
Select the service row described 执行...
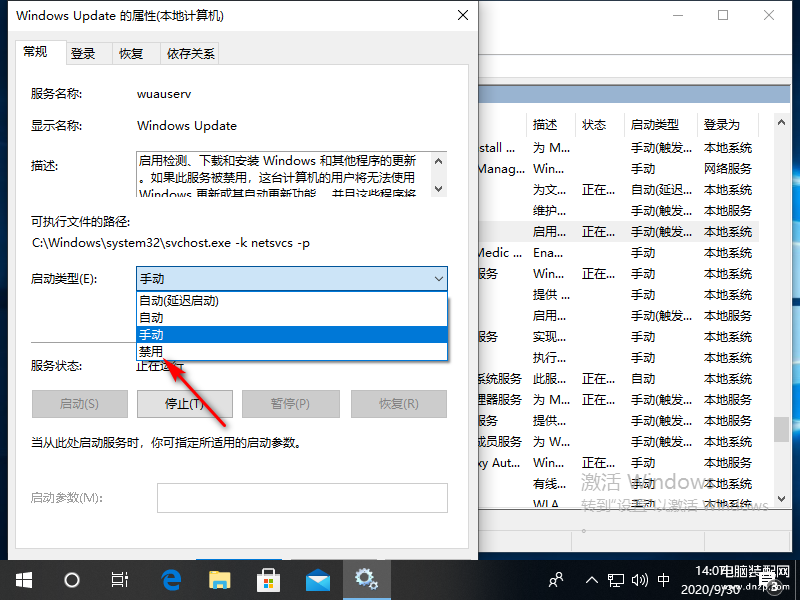(618, 358)
